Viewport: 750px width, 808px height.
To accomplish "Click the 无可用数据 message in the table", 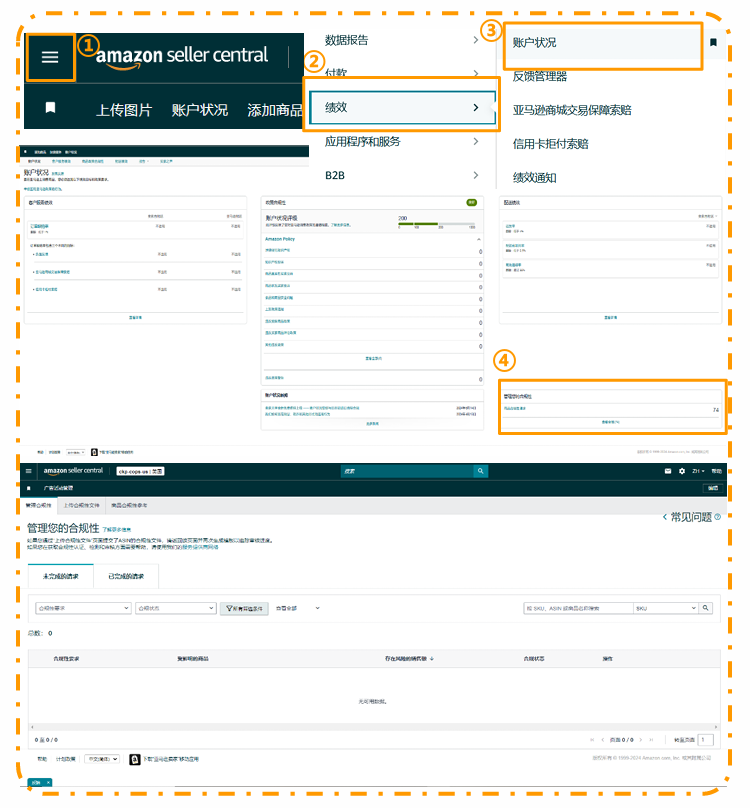I will [373, 701].
